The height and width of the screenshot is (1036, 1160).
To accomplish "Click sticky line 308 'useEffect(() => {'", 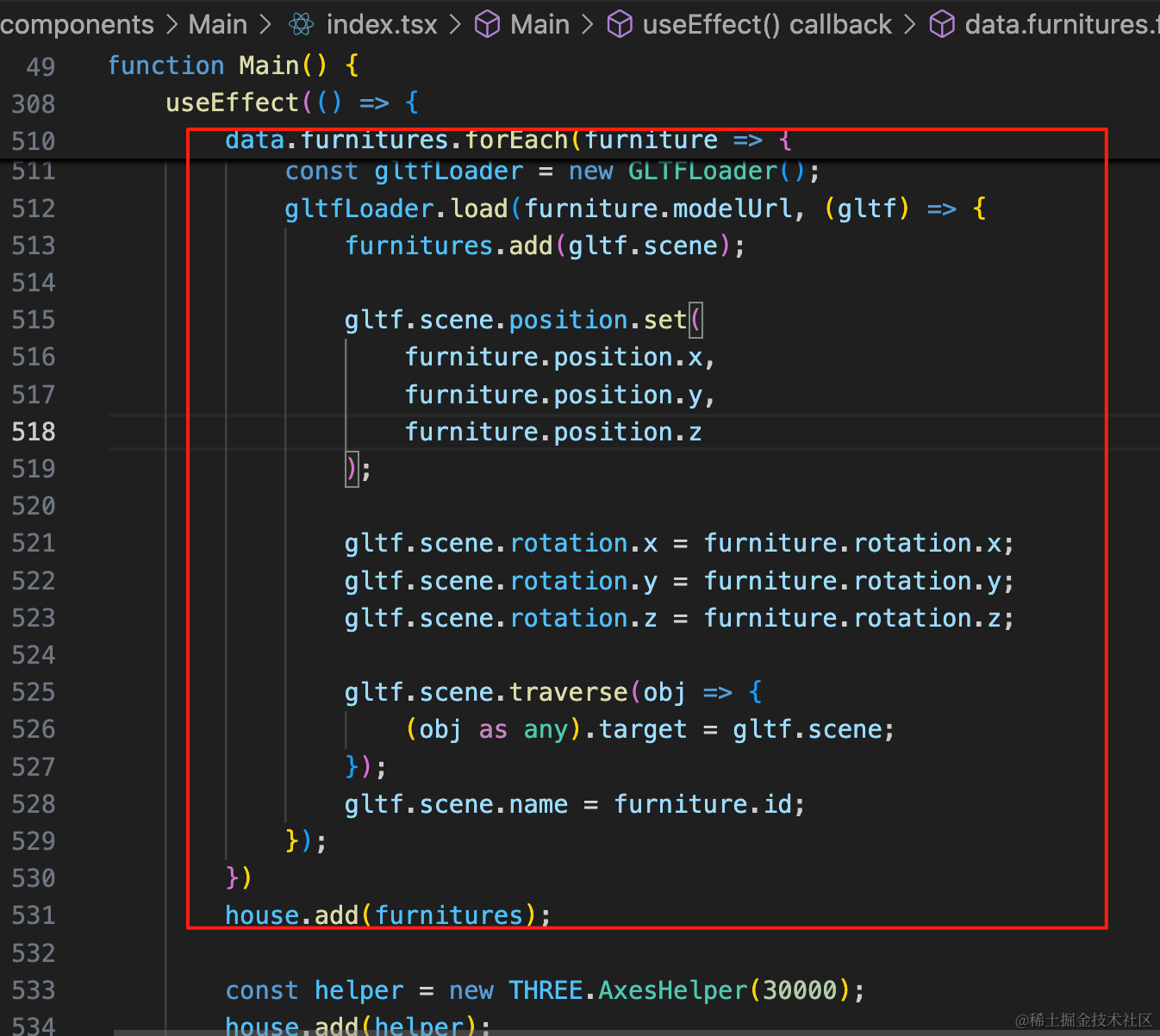I will pyautogui.click(x=292, y=103).
